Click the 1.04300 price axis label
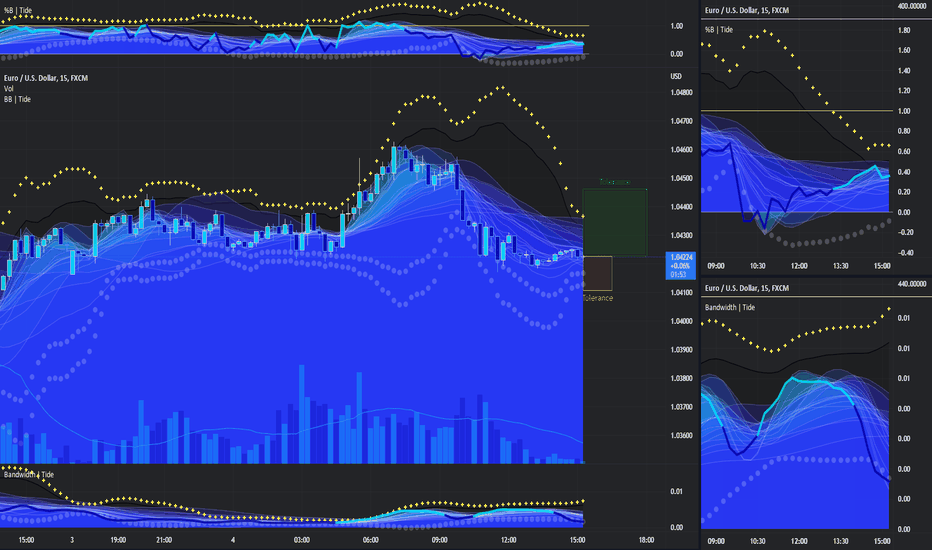The height and width of the screenshot is (550, 932). (x=681, y=235)
